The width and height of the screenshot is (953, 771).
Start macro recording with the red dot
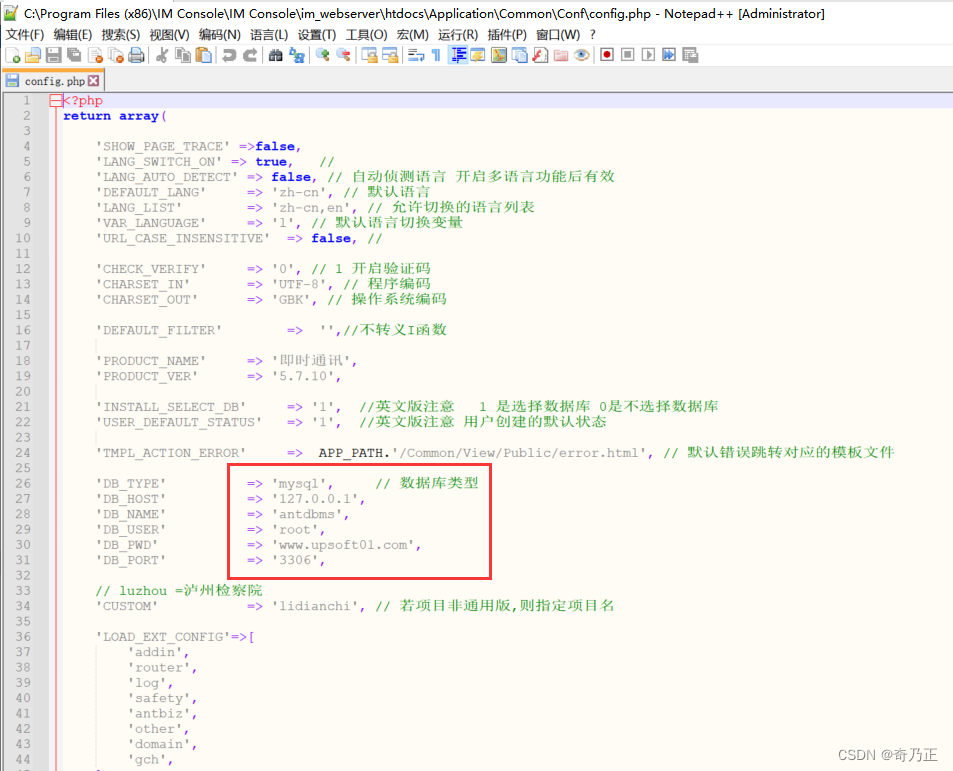click(x=607, y=55)
